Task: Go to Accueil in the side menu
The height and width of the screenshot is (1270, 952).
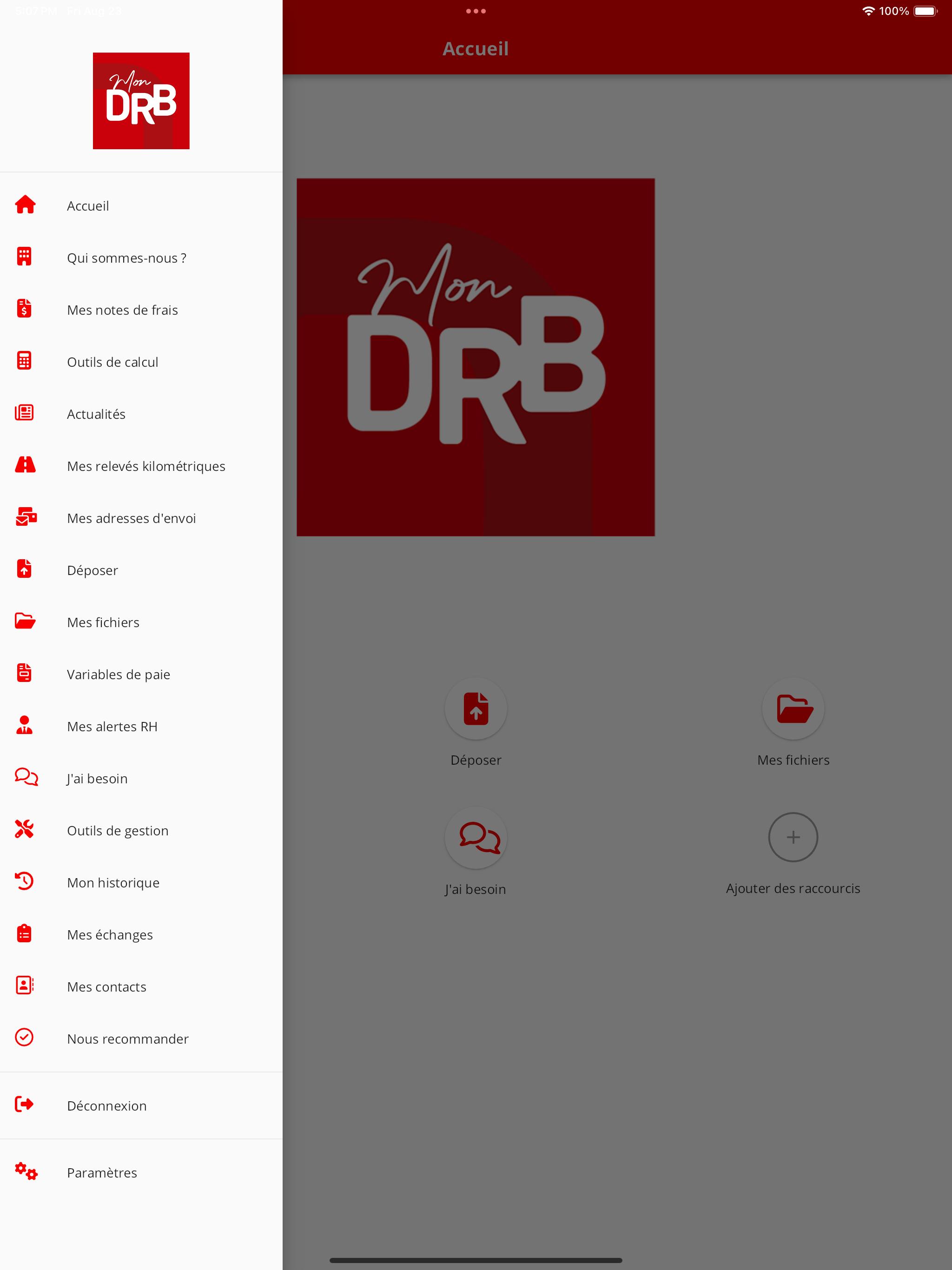Action: coord(141,205)
